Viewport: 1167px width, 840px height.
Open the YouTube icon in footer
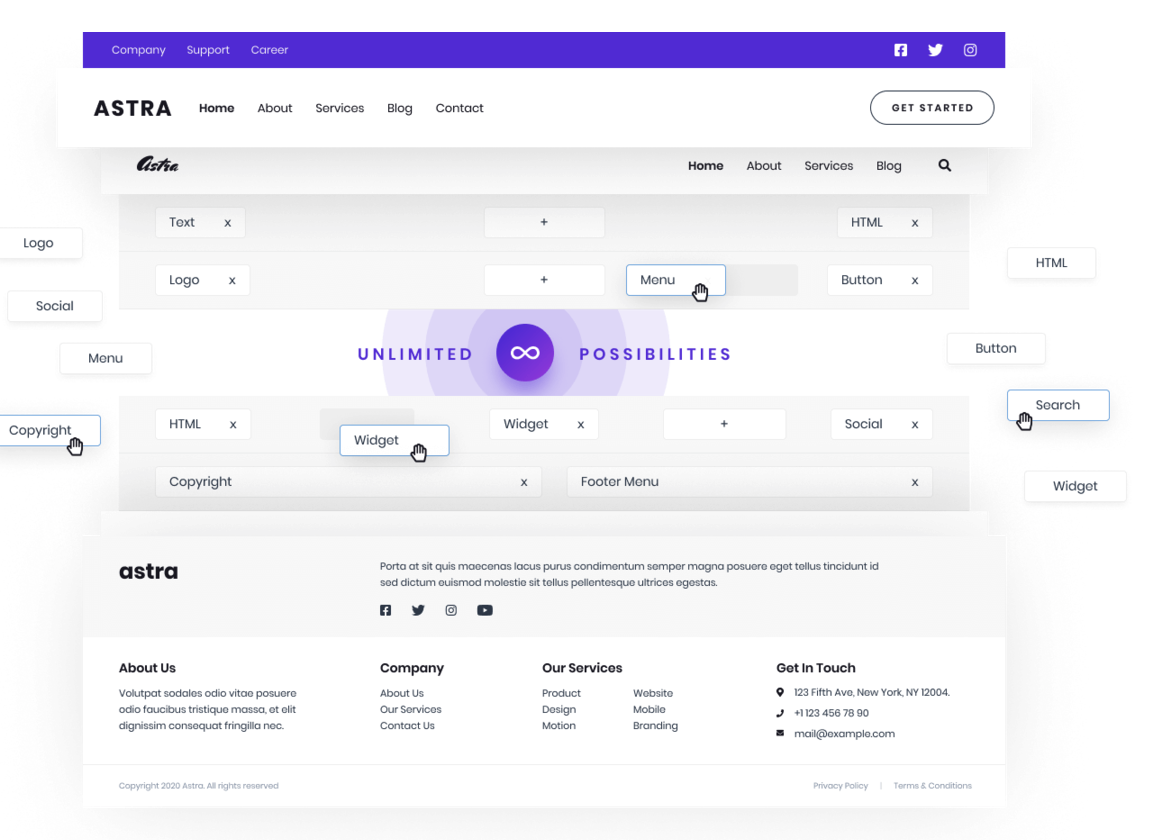pos(485,610)
